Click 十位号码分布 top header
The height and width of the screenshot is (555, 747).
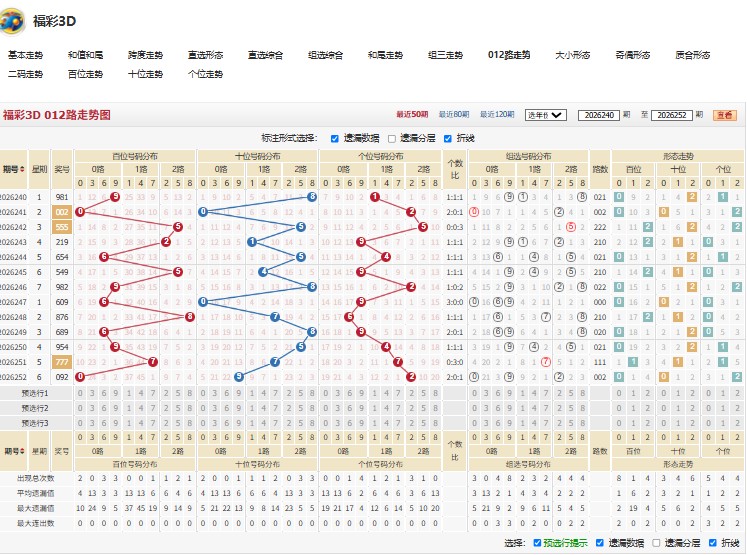(x=258, y=156)
